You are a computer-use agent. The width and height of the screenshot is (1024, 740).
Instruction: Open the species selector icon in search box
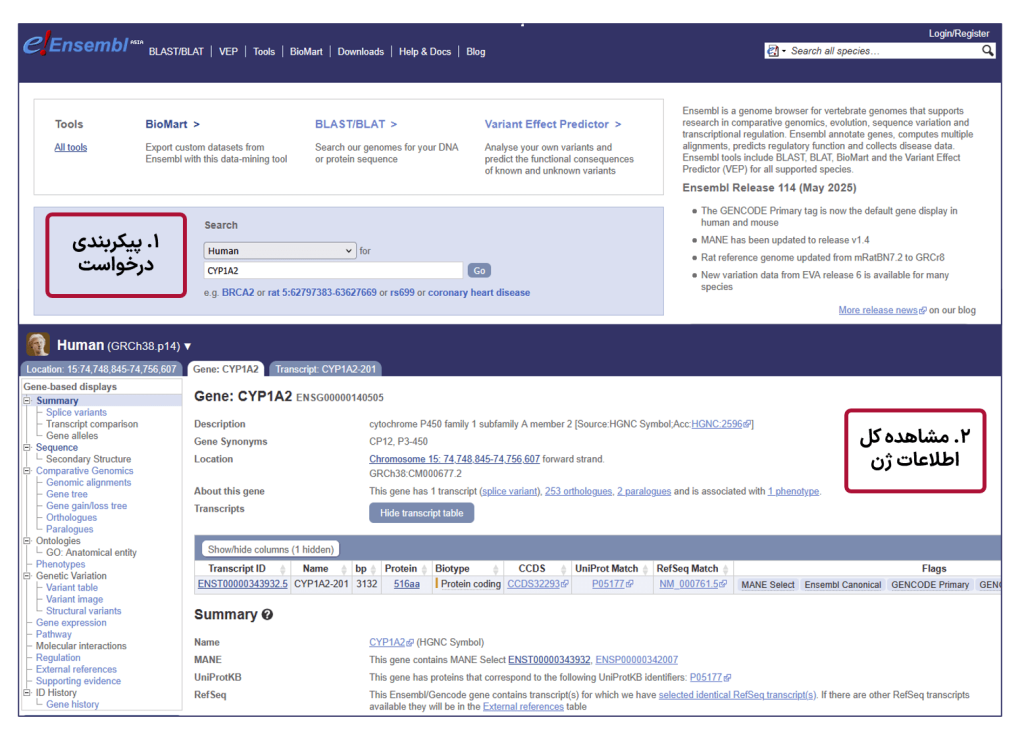coord(773,51)
